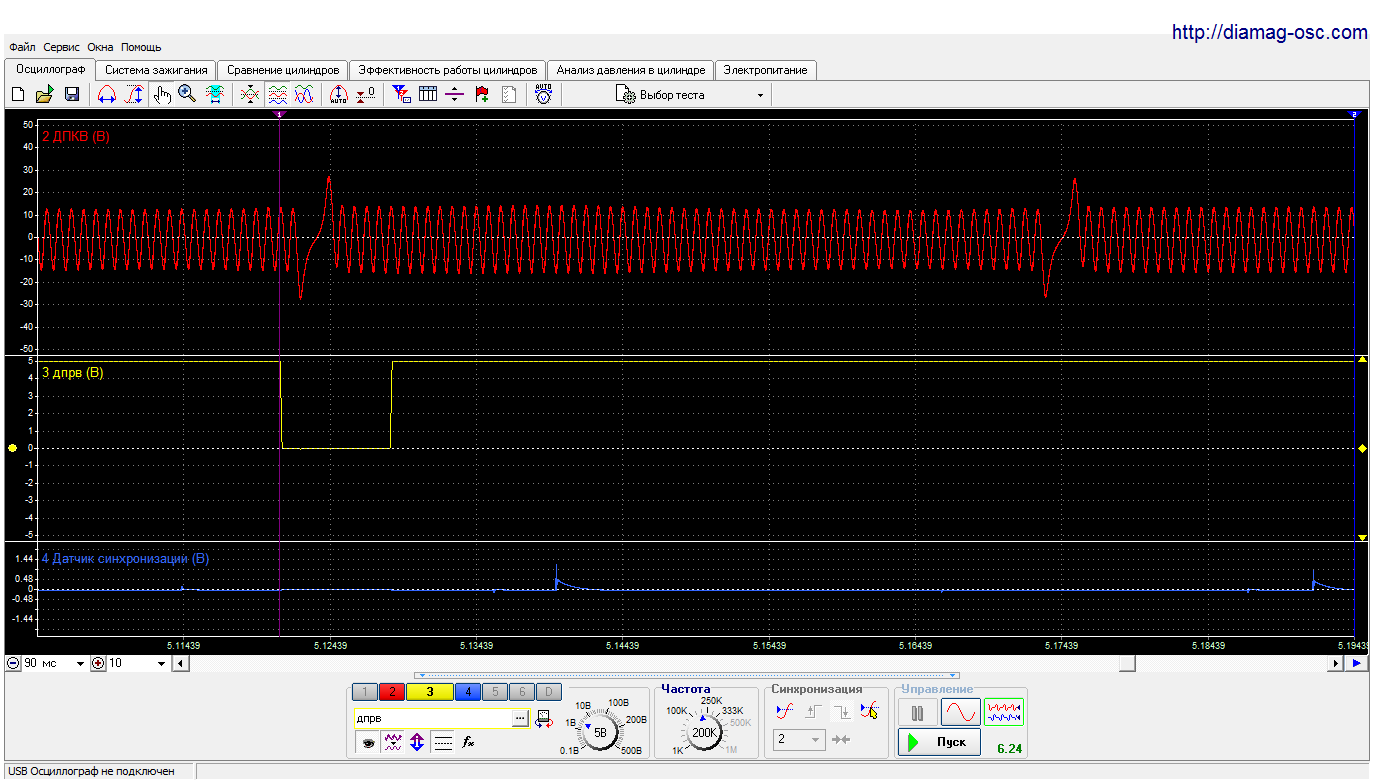The image size is (1382, 784).
Task: Click the overlaid sine waves icon
Action: (304, 95)
